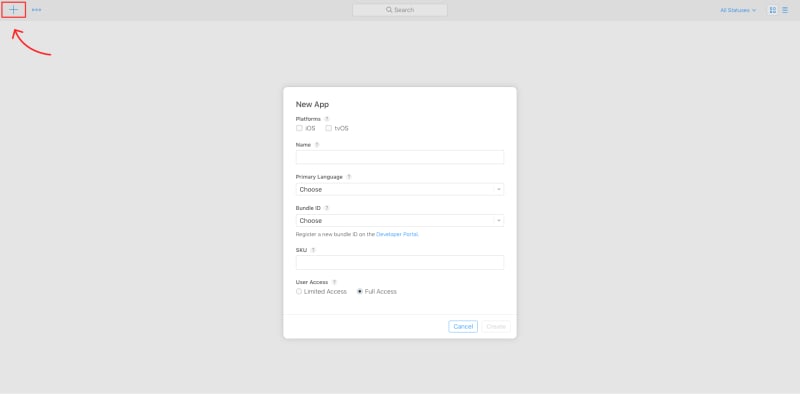Select Full Access radio option
This screenshot has width=800, height=394.
[x=360, y=291]
